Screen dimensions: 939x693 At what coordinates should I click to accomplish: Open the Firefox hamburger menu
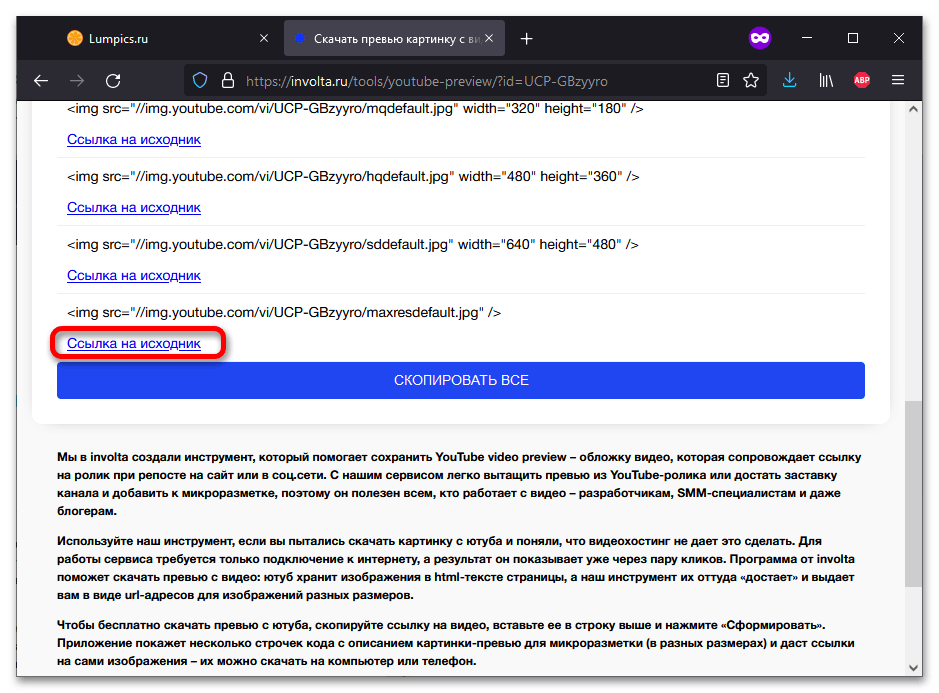tap(898, 80)
